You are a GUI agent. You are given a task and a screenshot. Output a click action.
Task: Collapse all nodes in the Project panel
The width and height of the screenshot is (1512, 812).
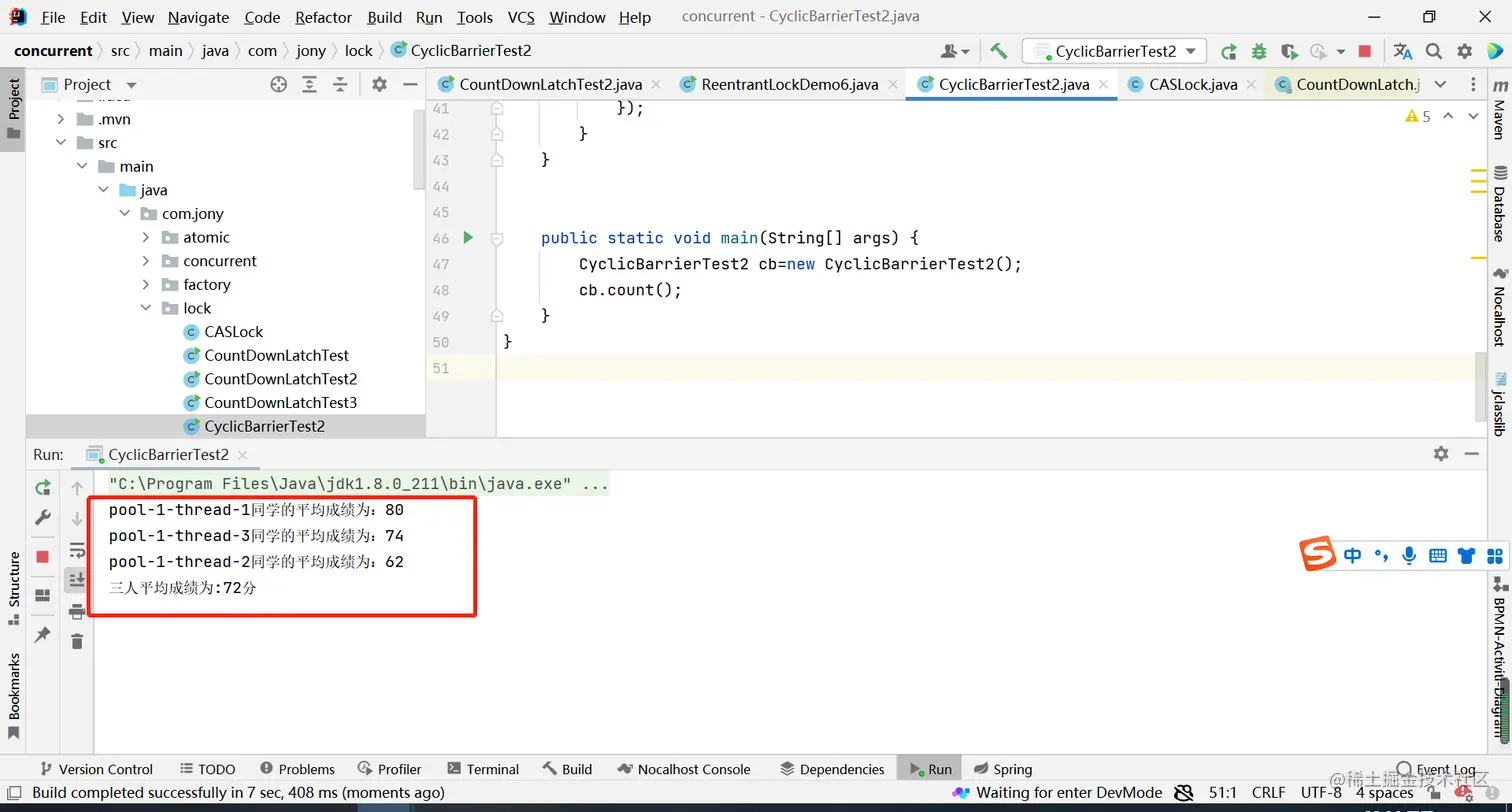[340, 85]
